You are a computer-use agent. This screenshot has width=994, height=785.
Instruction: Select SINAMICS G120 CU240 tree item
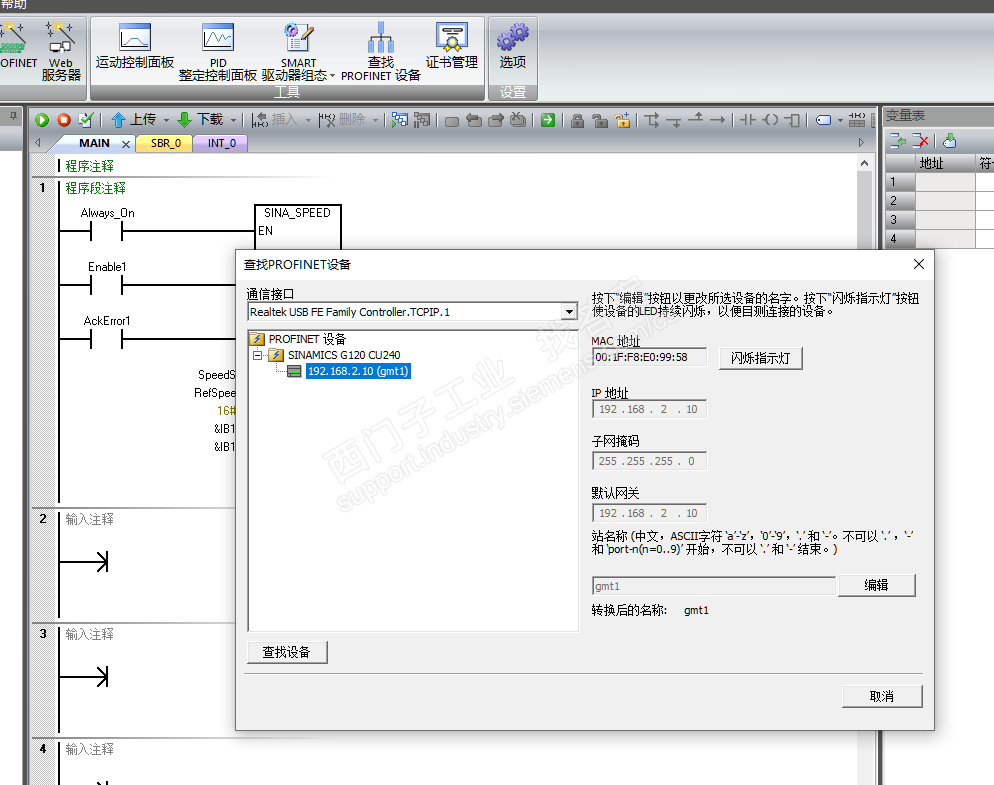pos(344,355)
